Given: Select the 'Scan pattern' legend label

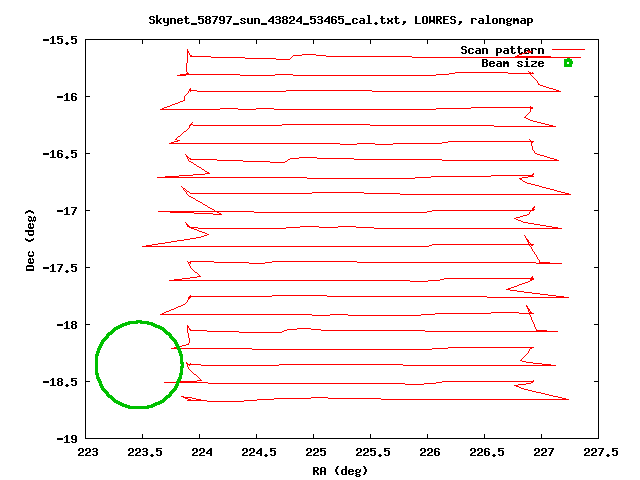Looking at the screenshot, I should pyautogui.click(x=502, y=50).
